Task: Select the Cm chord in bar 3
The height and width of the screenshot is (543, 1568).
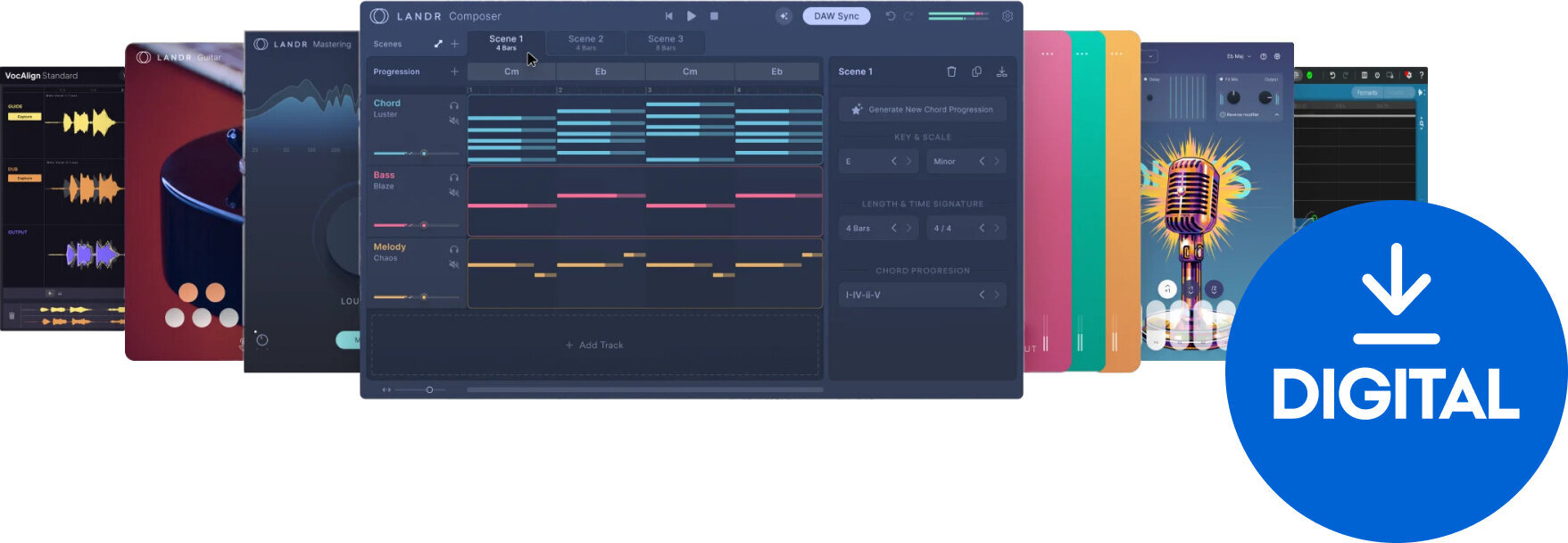Action: coord(690,71)
